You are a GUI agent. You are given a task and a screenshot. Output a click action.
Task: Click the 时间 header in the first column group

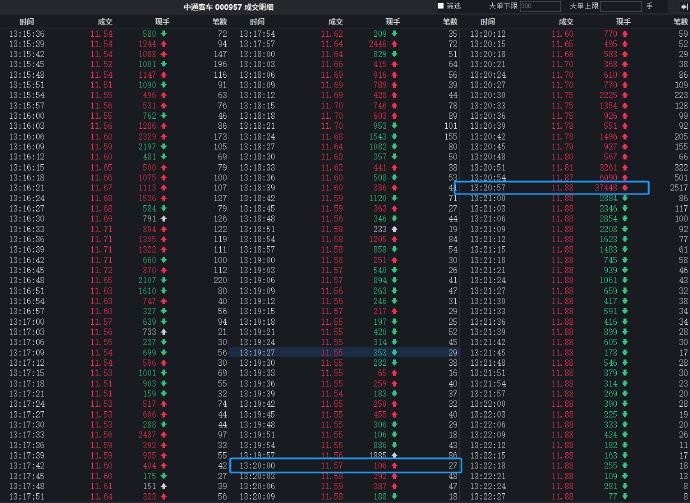pyautogui.click(x=27, y=22)
